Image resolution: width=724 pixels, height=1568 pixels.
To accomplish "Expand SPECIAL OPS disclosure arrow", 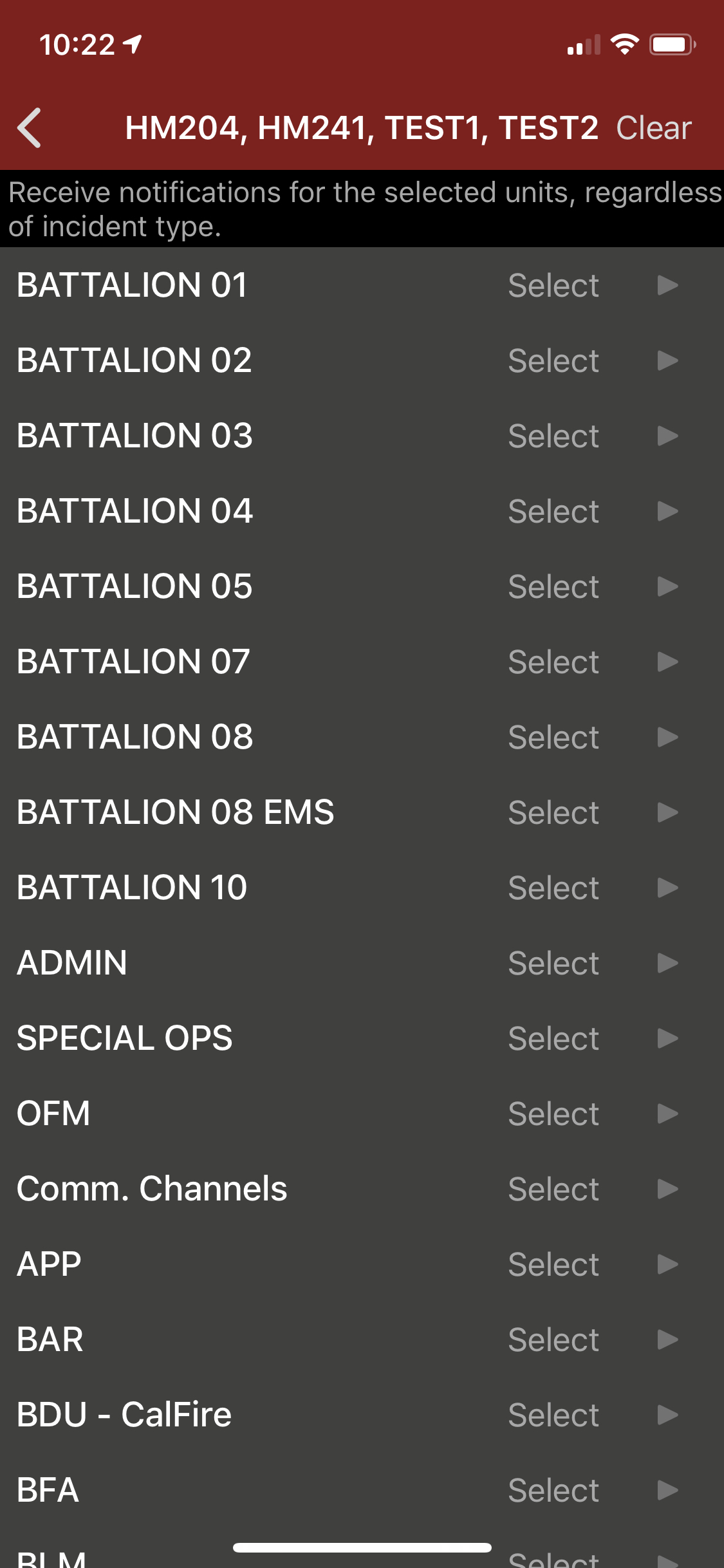I will [667, 1038].
